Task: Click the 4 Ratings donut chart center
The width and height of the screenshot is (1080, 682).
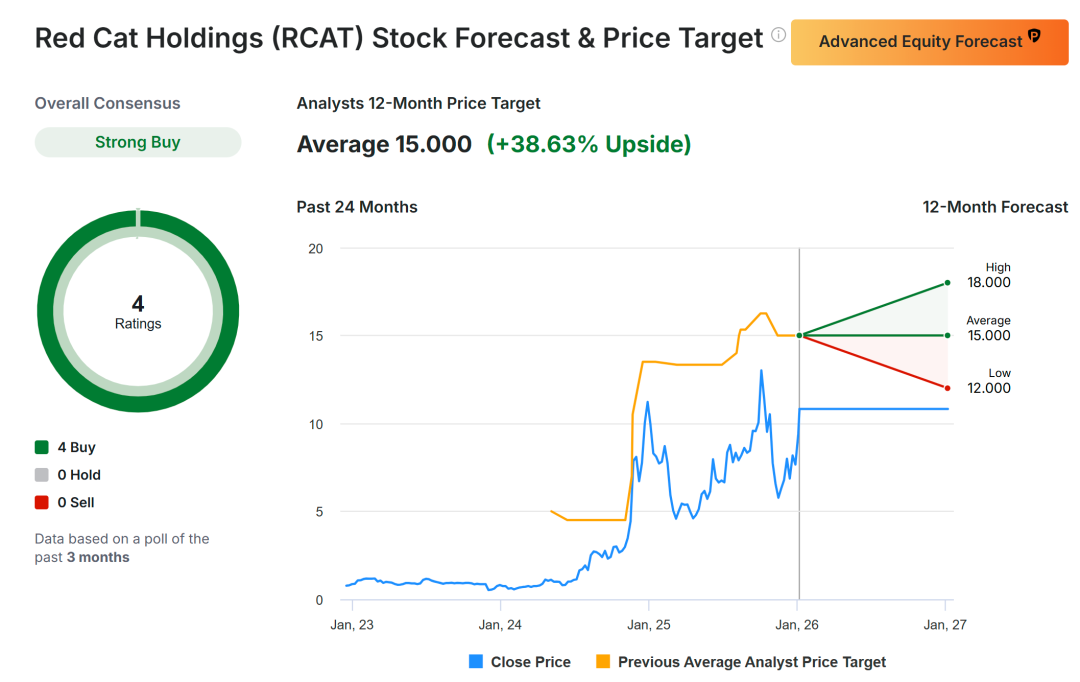Action: click(x=138, y=311)
